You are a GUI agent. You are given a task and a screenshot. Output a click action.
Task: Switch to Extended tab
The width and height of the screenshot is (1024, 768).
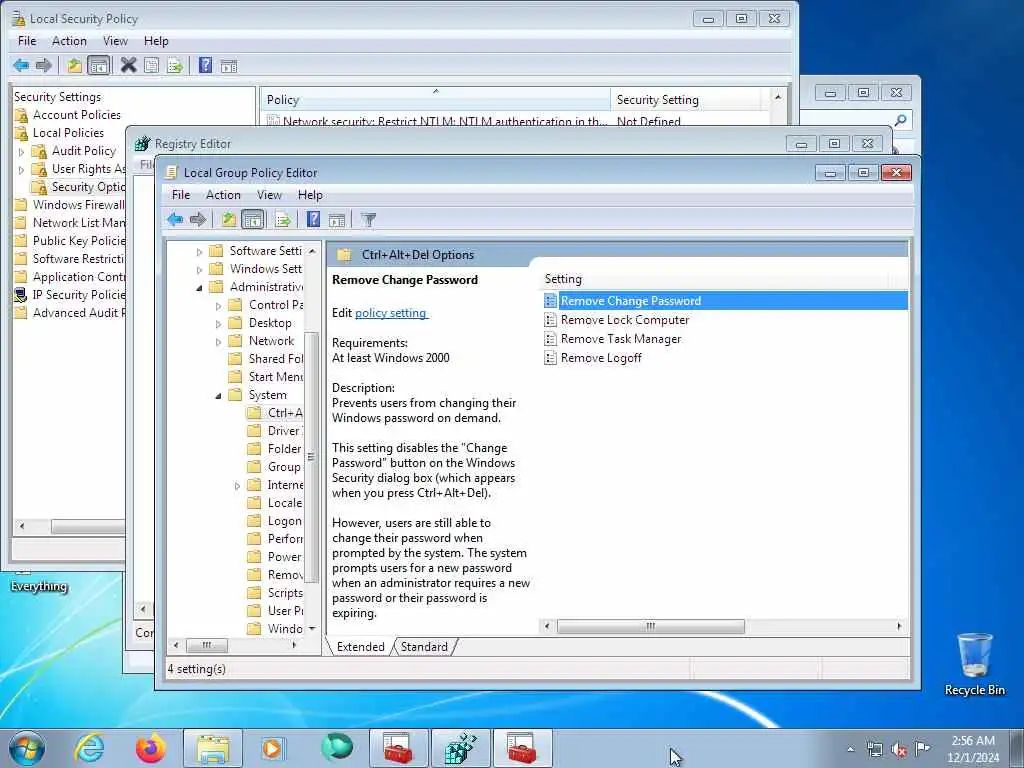click(x=360, y=647)
